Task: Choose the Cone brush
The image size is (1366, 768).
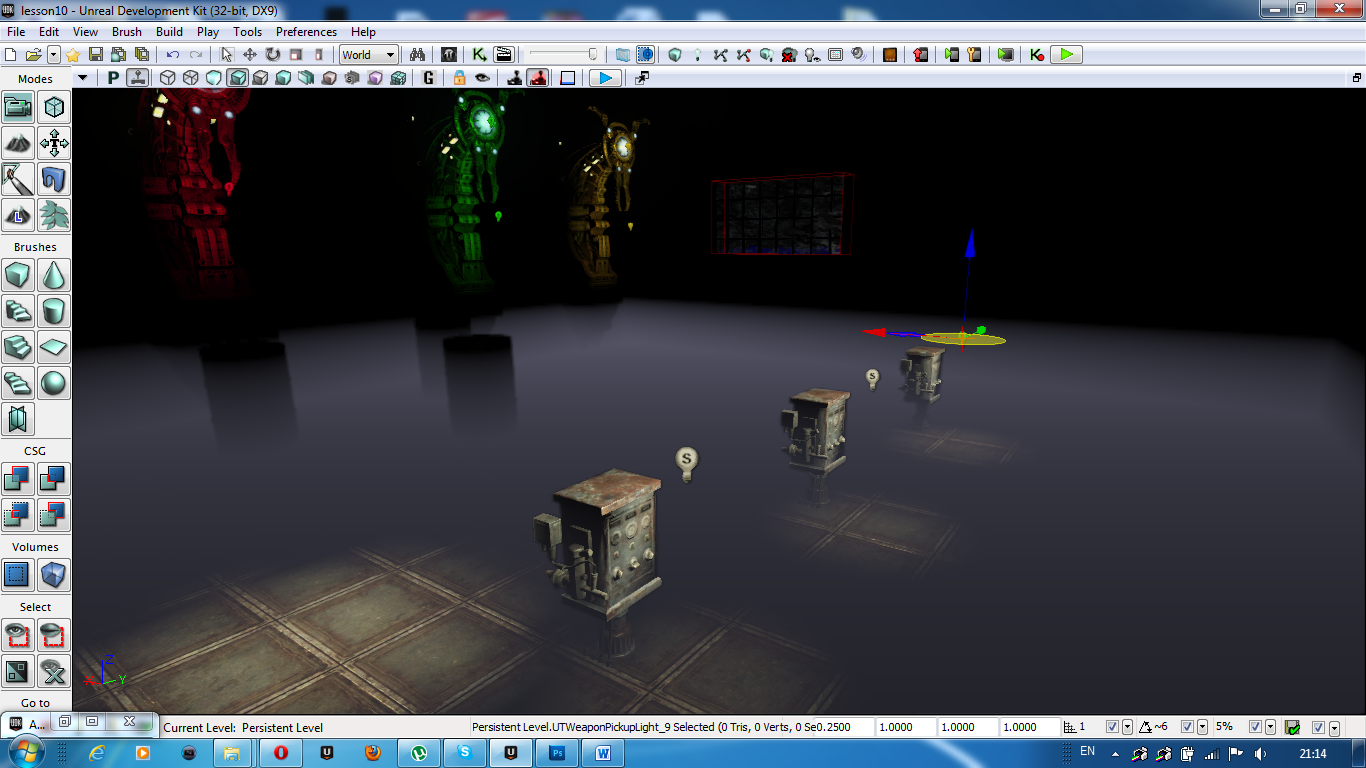Action: tap(54, 275)
